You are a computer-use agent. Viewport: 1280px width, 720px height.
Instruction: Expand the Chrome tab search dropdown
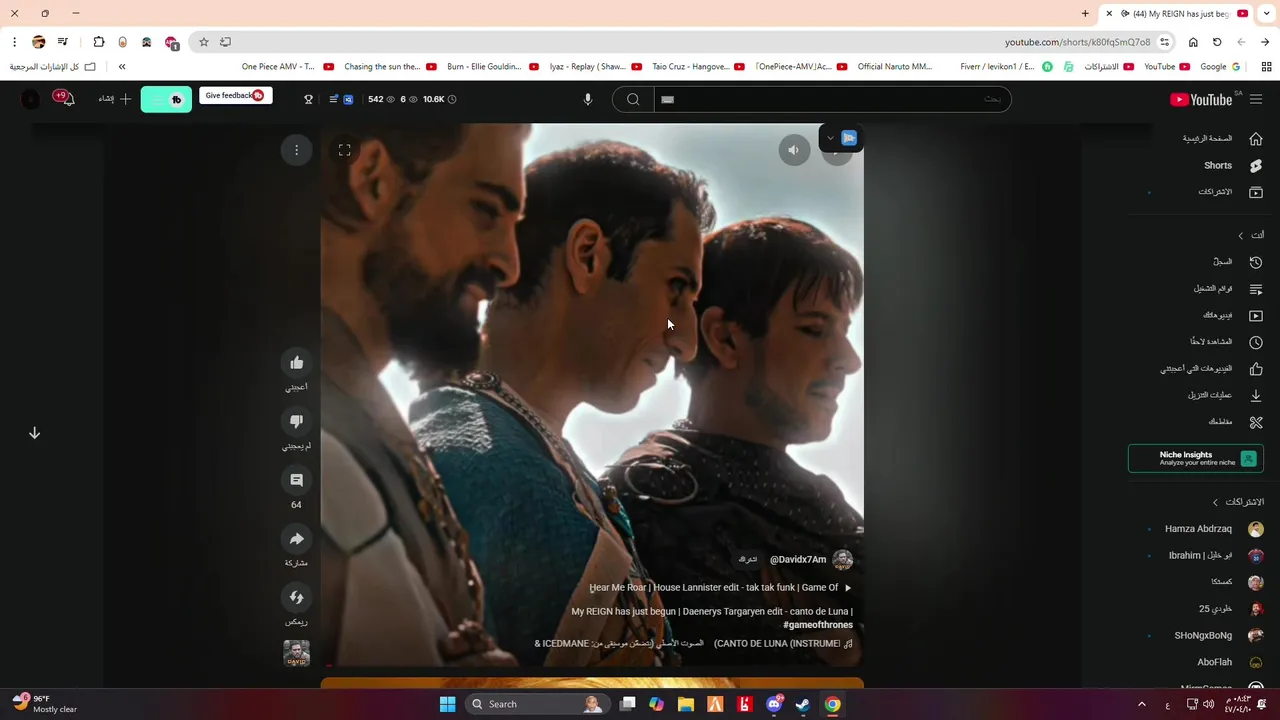point(1266,14)
